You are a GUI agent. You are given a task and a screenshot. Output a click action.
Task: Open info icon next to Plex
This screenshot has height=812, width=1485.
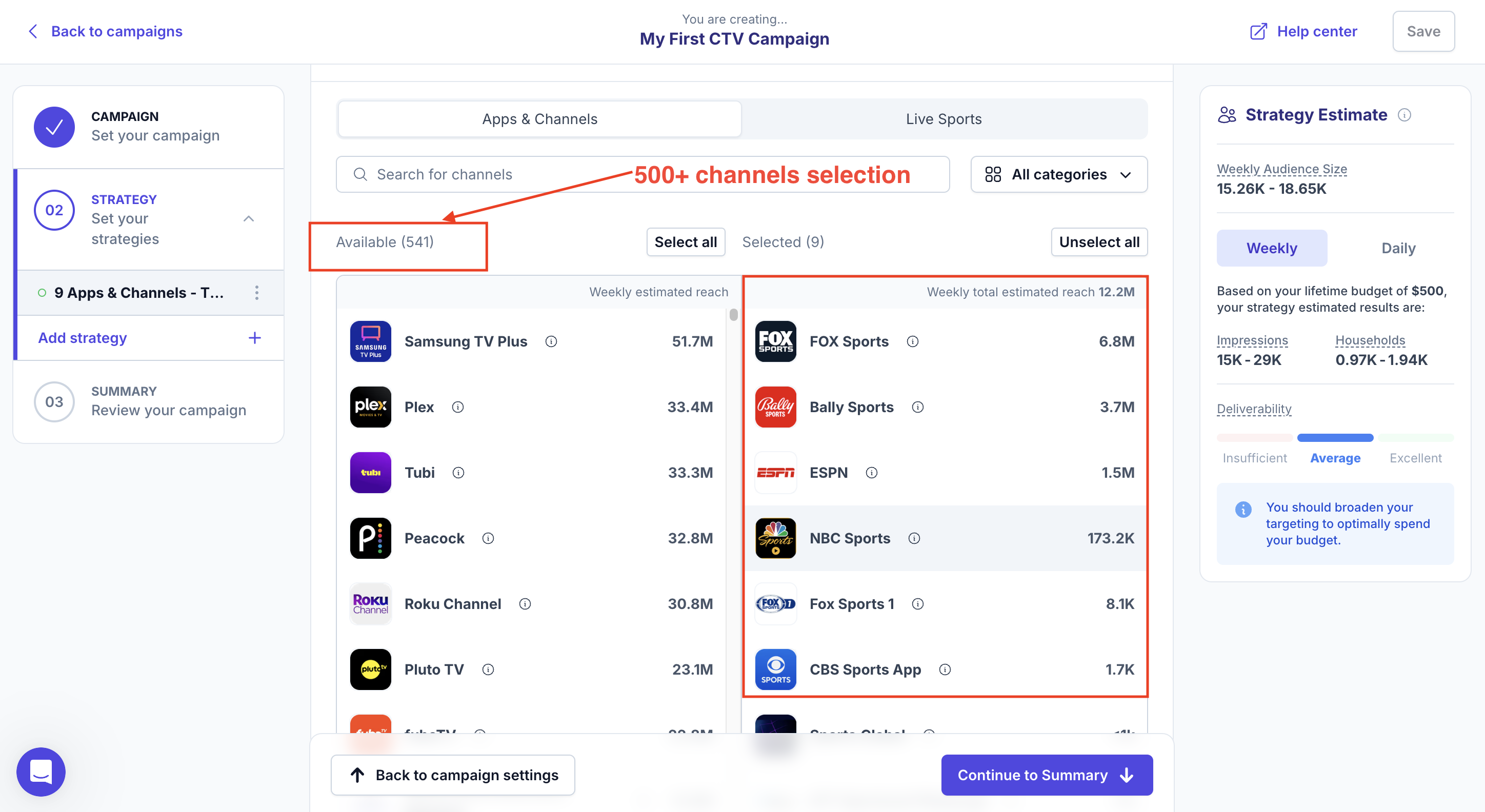point(458,408)
